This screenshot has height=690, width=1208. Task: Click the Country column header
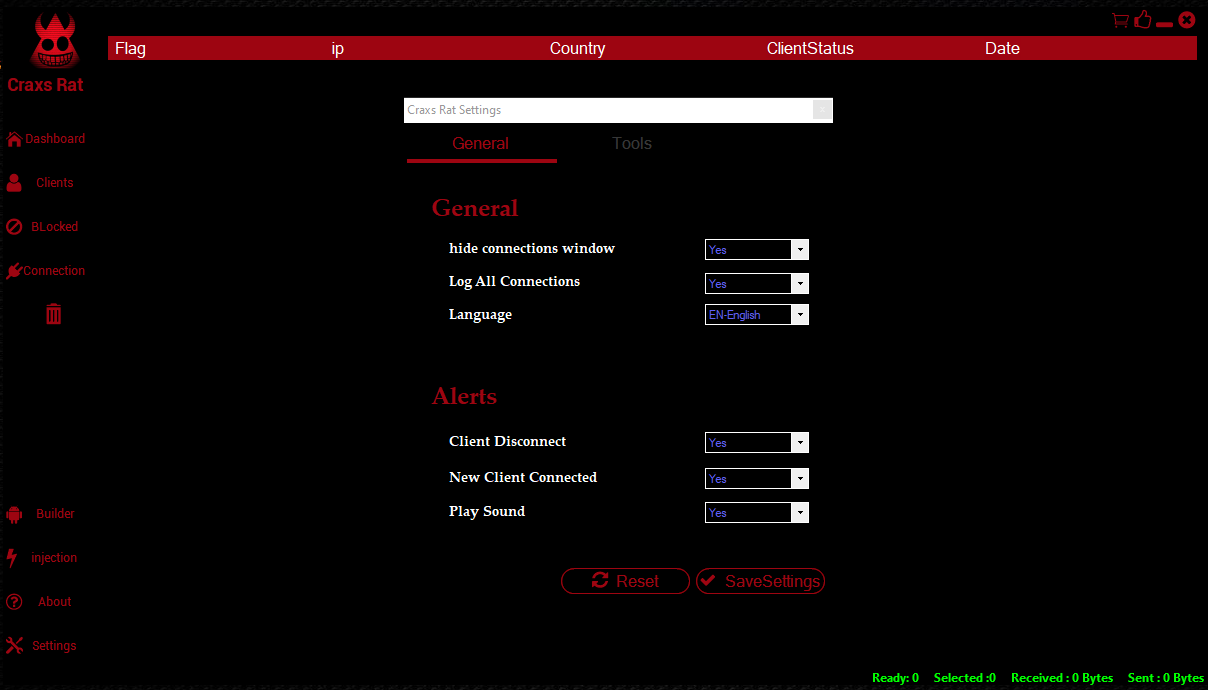pyautogui.click(x=577, y=48)
